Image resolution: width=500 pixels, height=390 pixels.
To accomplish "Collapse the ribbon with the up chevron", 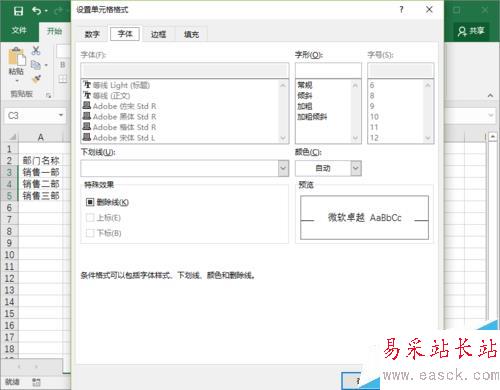I will (490, 95).
